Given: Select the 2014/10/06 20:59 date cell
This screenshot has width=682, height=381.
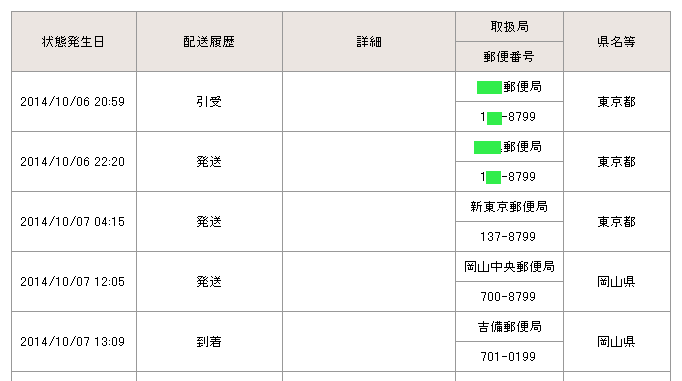Looking at the screenshot, I should click(74, 102).
